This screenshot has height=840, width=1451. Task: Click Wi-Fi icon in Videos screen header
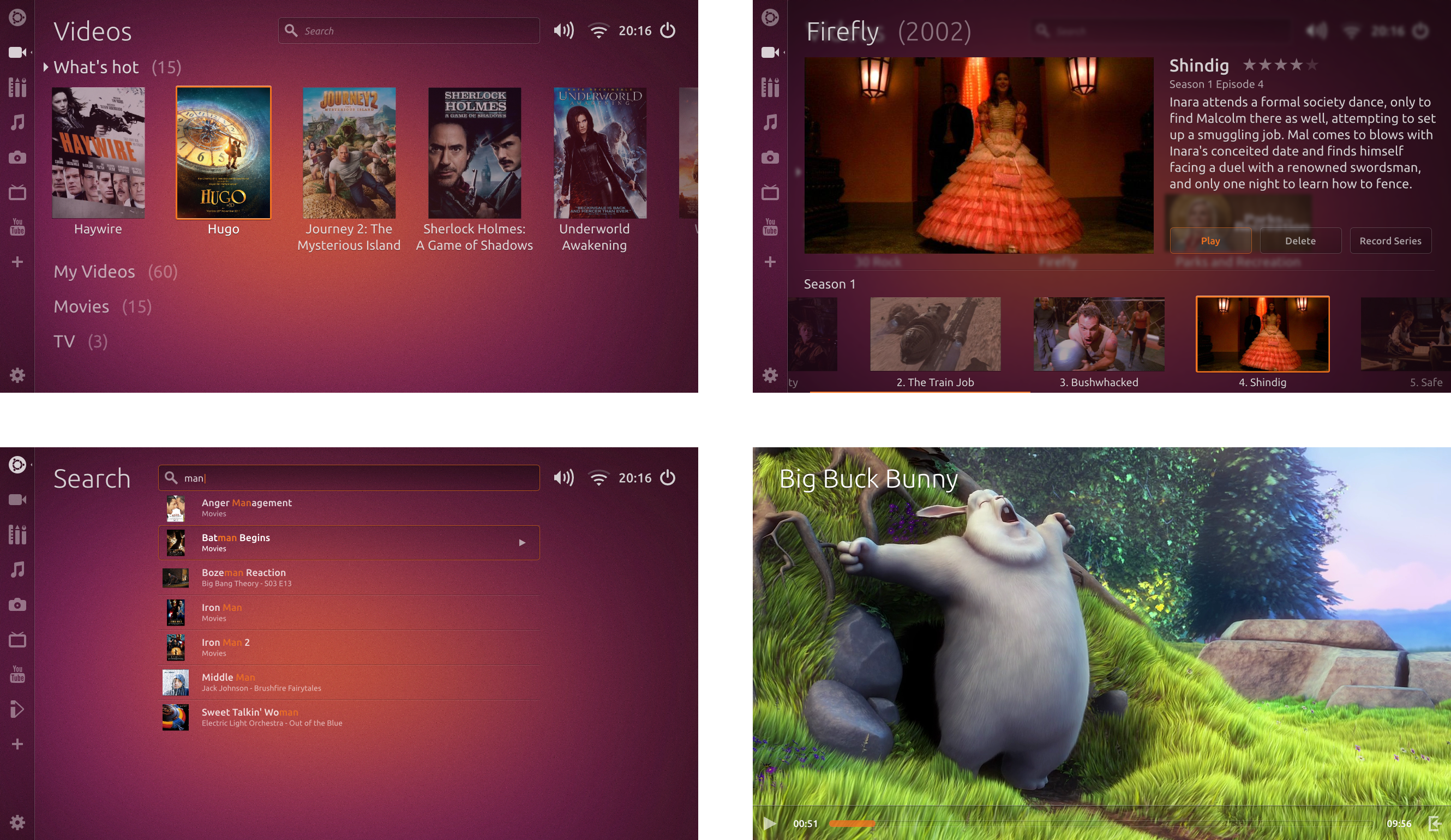pos(599,31)
